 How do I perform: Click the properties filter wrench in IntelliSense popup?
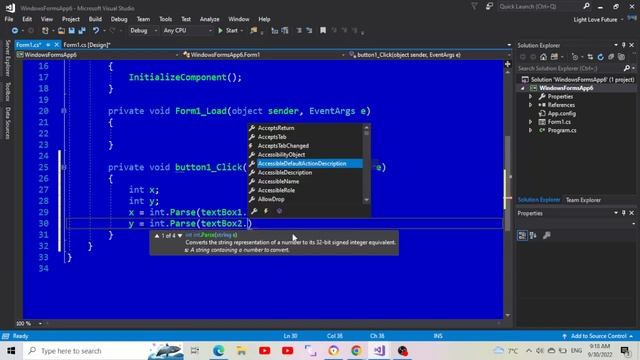[x=254, y=211]
